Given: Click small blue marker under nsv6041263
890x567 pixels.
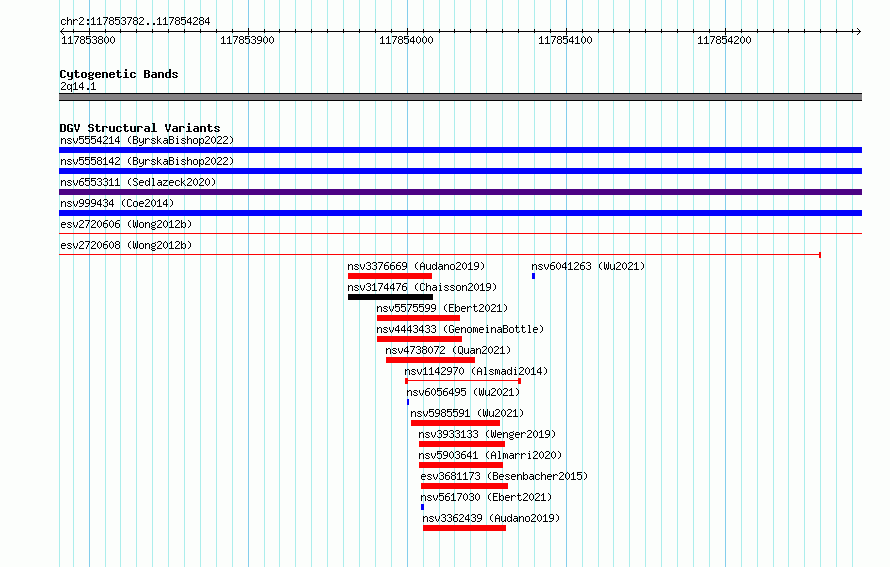Looking at the screenshot, I should pos(534,276).
